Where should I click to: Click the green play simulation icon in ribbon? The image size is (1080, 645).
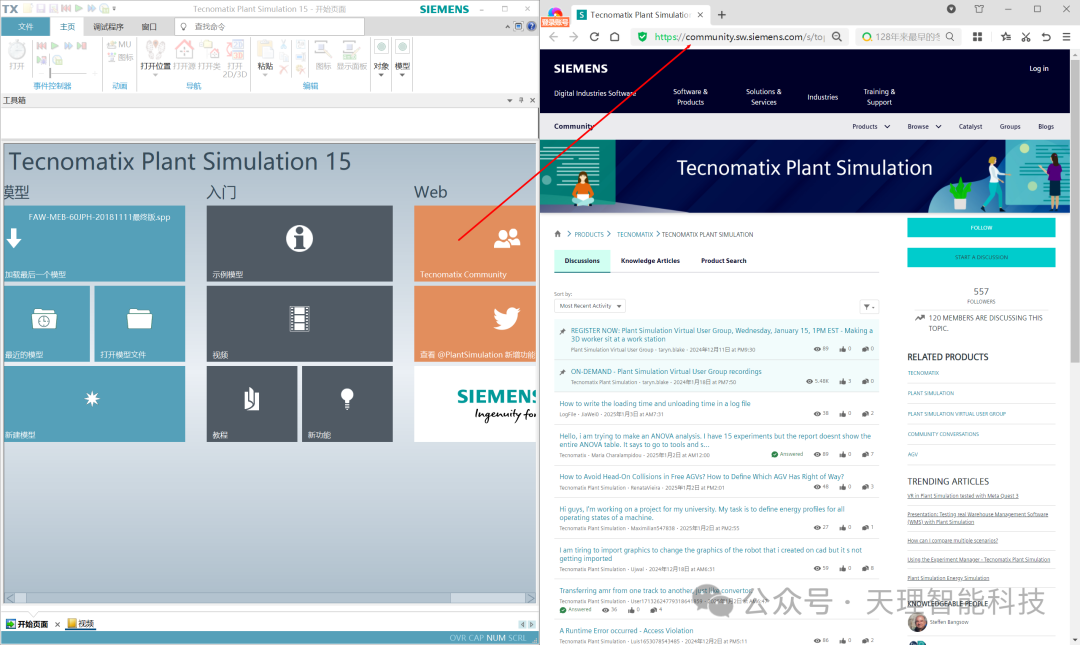point(54,45)
